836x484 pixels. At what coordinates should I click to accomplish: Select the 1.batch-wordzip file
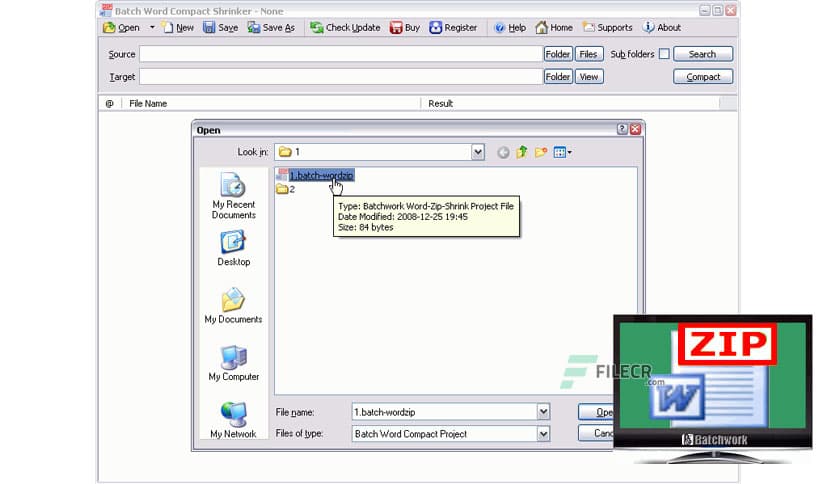pos(316,175)
